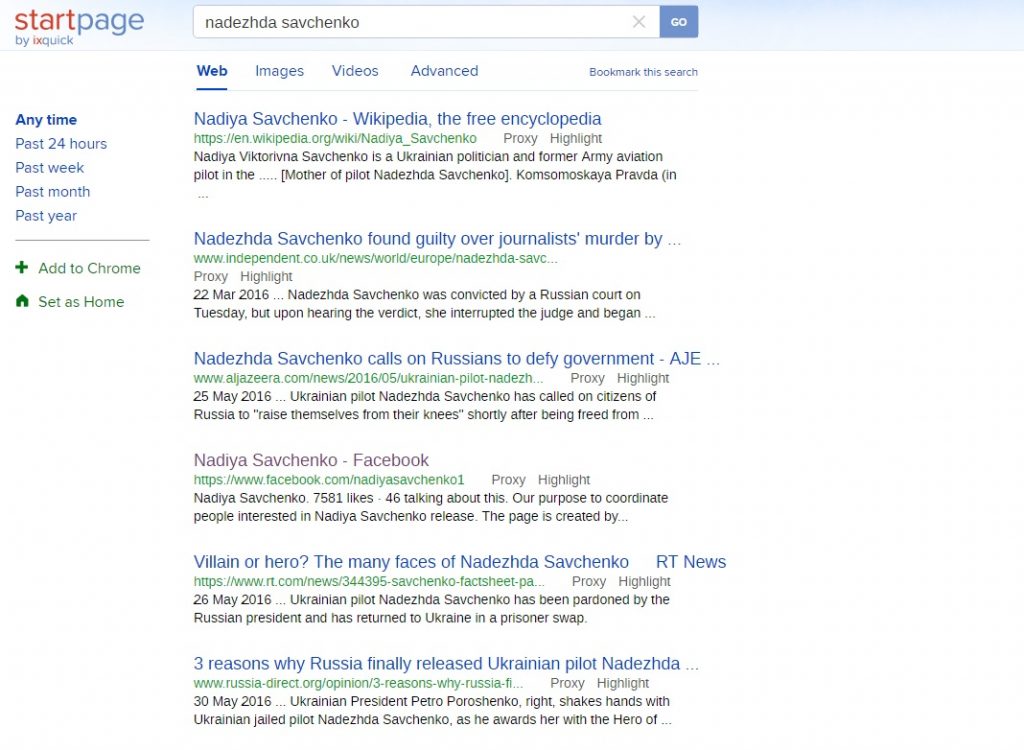Screen dimensions: 1024x750
Task: Filter results to Past year
Action: (x=46, y=216)
